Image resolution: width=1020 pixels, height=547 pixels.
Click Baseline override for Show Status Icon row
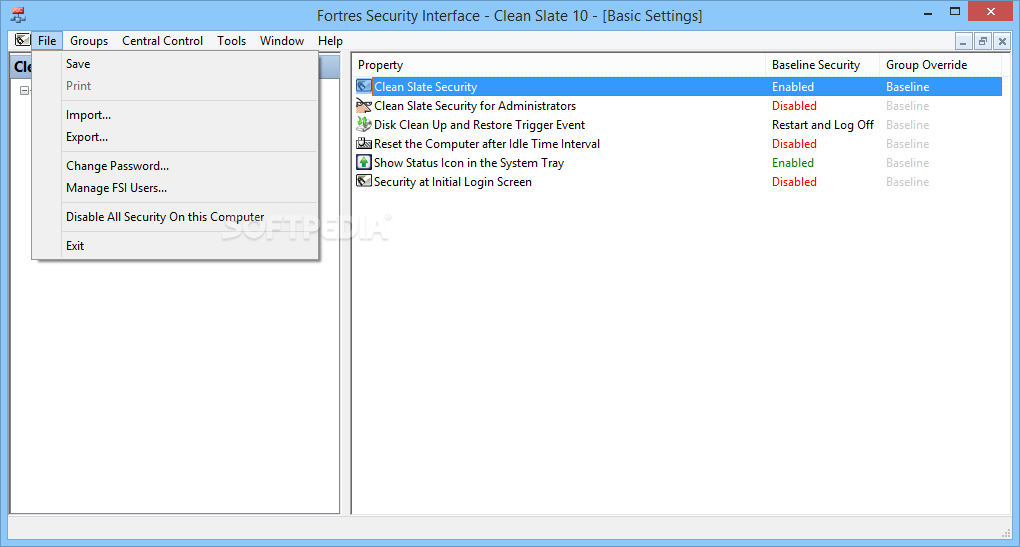click(x=907, y=163)
